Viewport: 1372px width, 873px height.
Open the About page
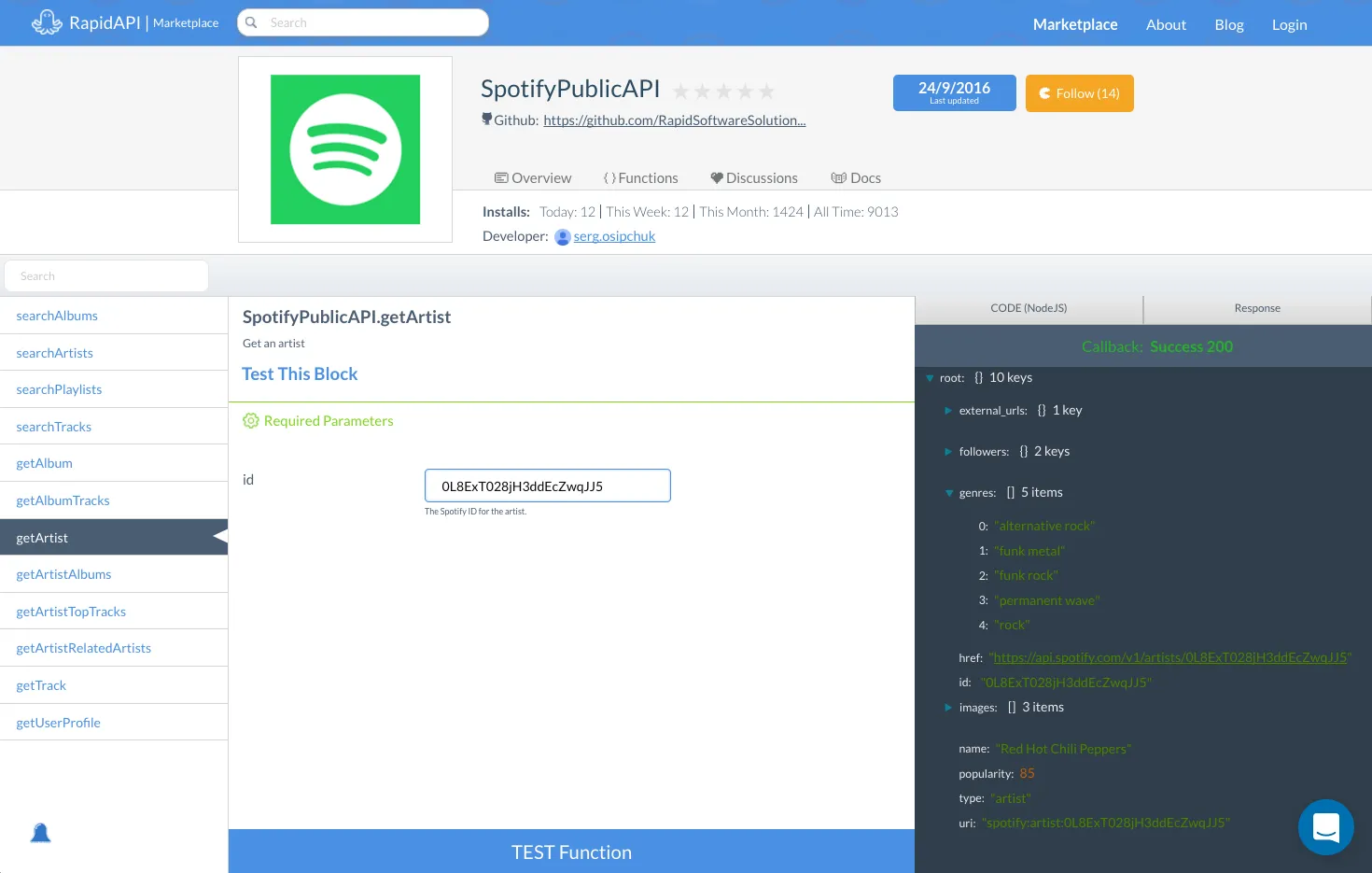coord(1166,25)
